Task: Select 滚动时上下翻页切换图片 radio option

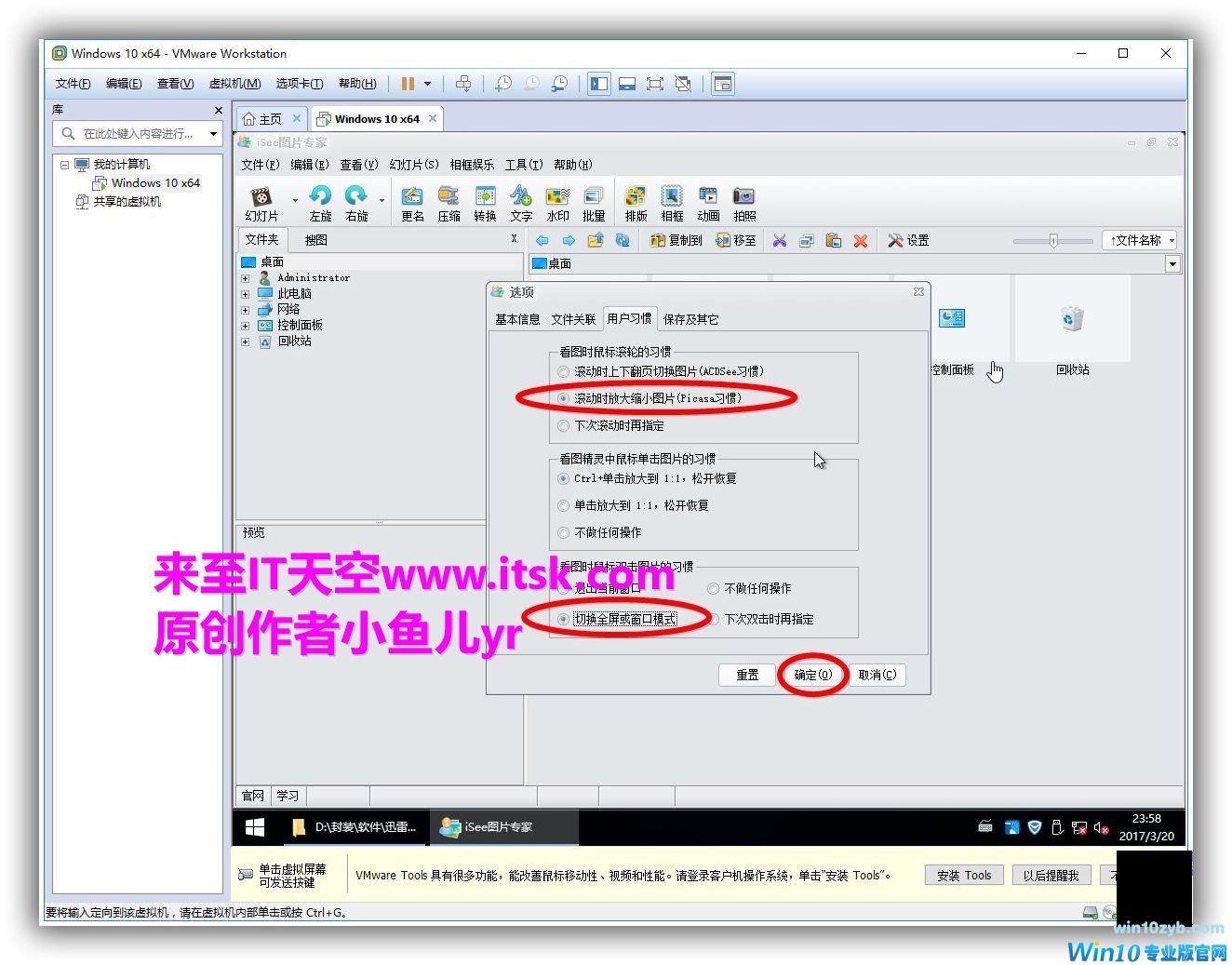Action: (x=564, y=371)
